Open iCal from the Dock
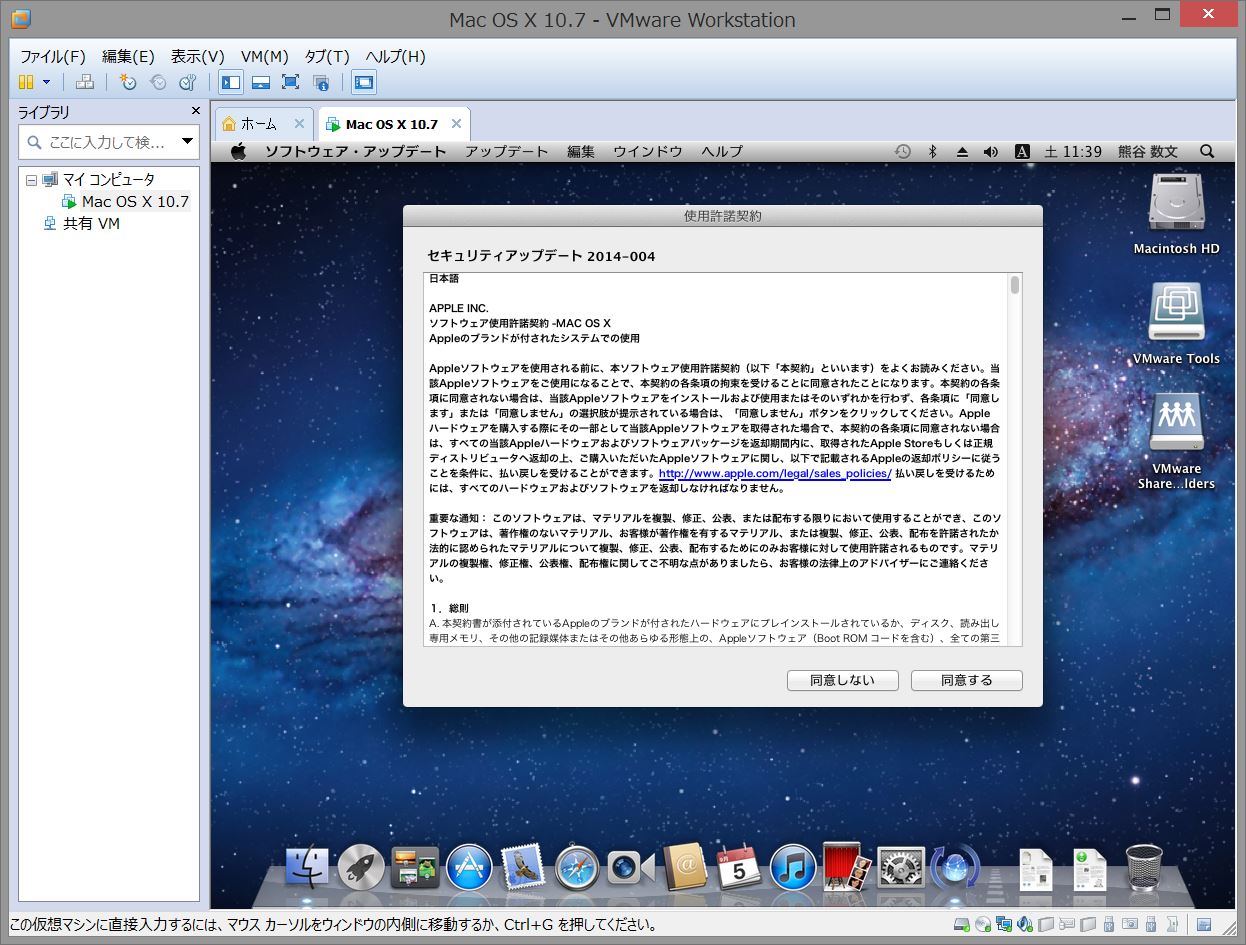 [739, 867]
